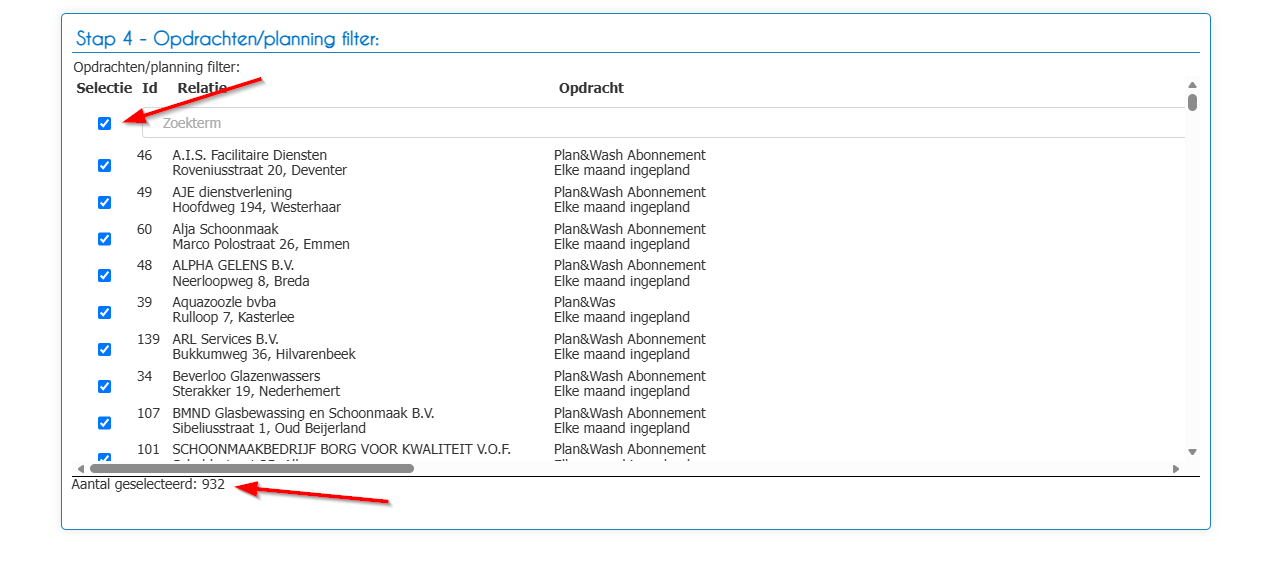
Task: Click Id value 34
Action: pos(145,376)
